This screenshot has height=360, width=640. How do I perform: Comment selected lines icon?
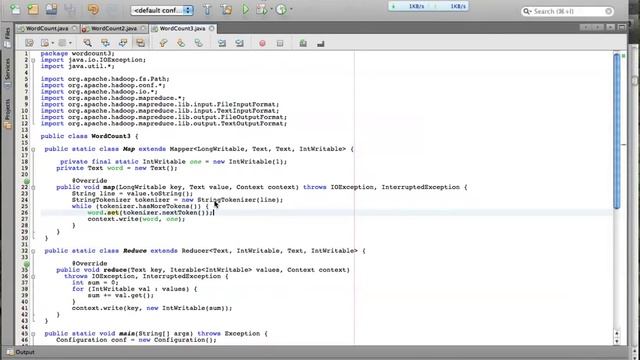click(x=303, y=43)
